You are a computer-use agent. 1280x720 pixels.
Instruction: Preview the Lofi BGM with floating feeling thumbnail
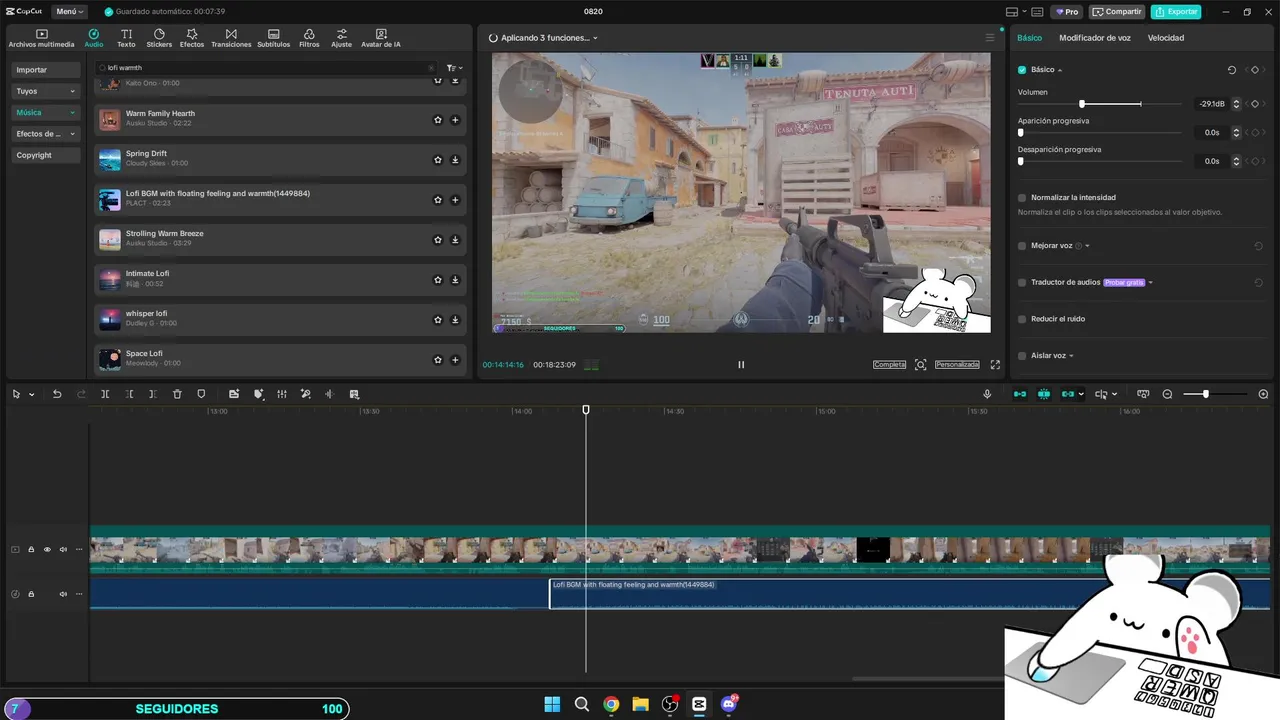click(109, 200)
